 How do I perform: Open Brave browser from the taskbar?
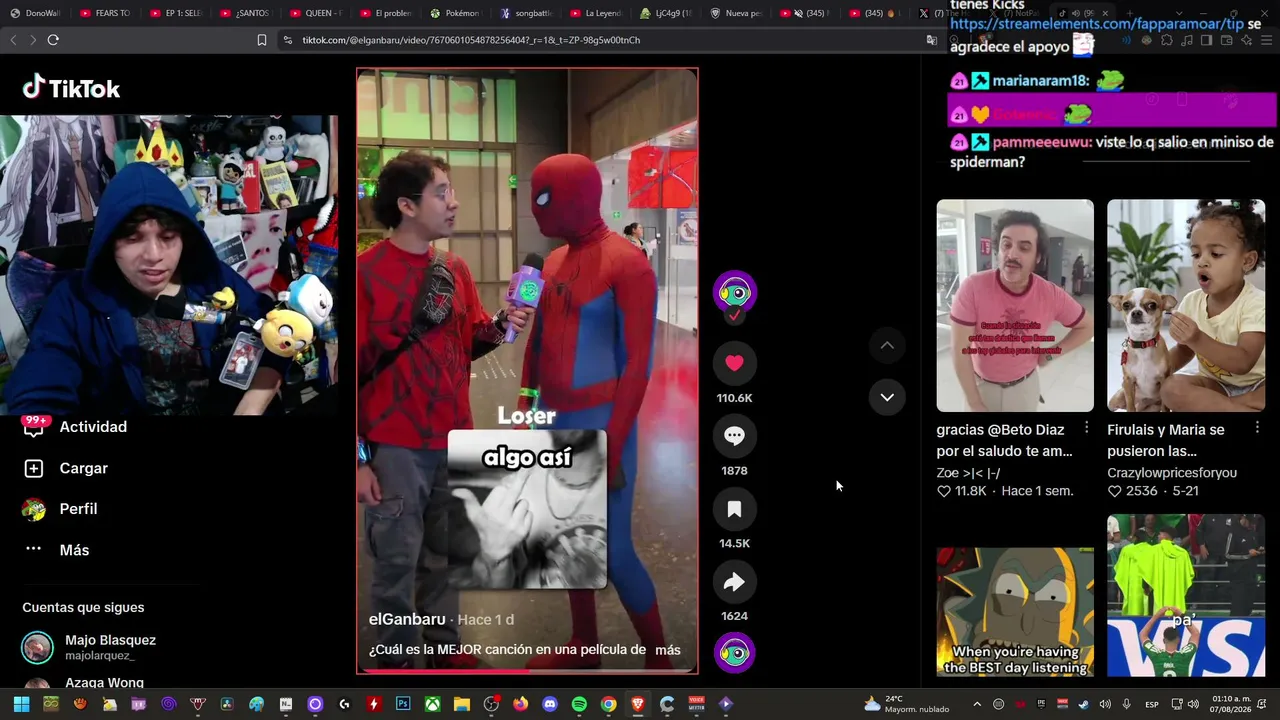tap(638, 704)
